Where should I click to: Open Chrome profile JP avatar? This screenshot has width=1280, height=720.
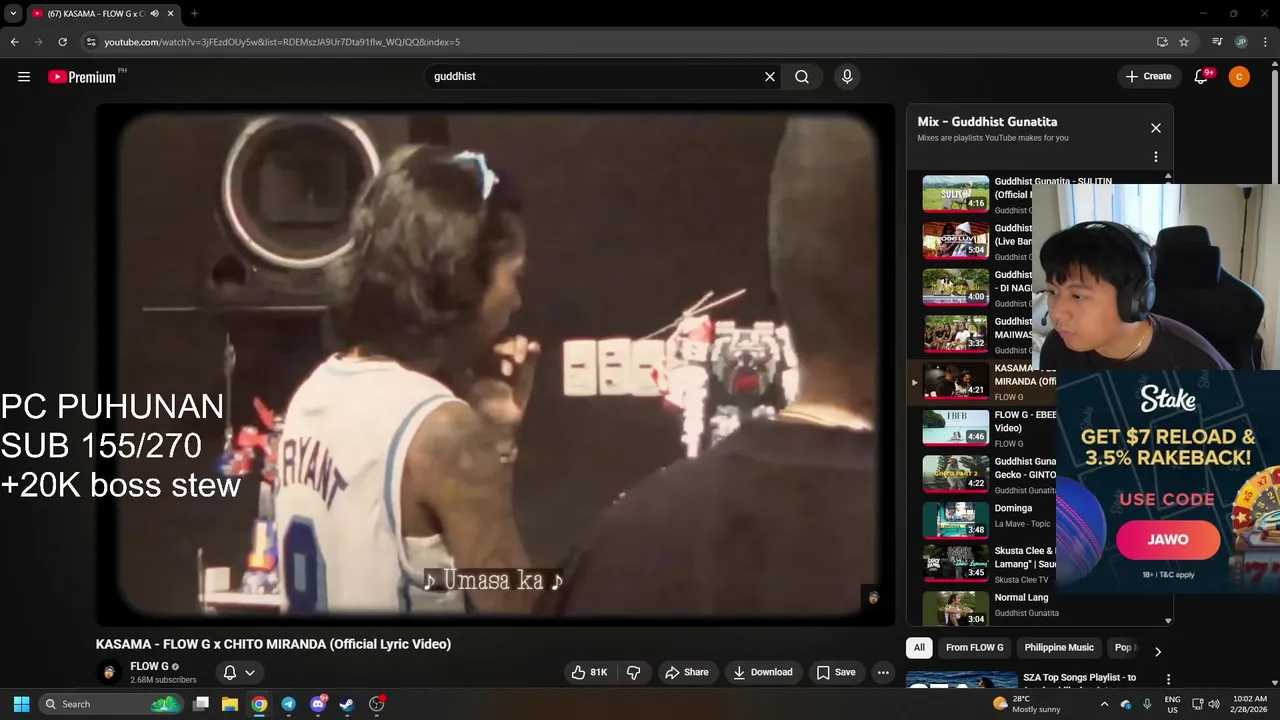coord(1241,42)
